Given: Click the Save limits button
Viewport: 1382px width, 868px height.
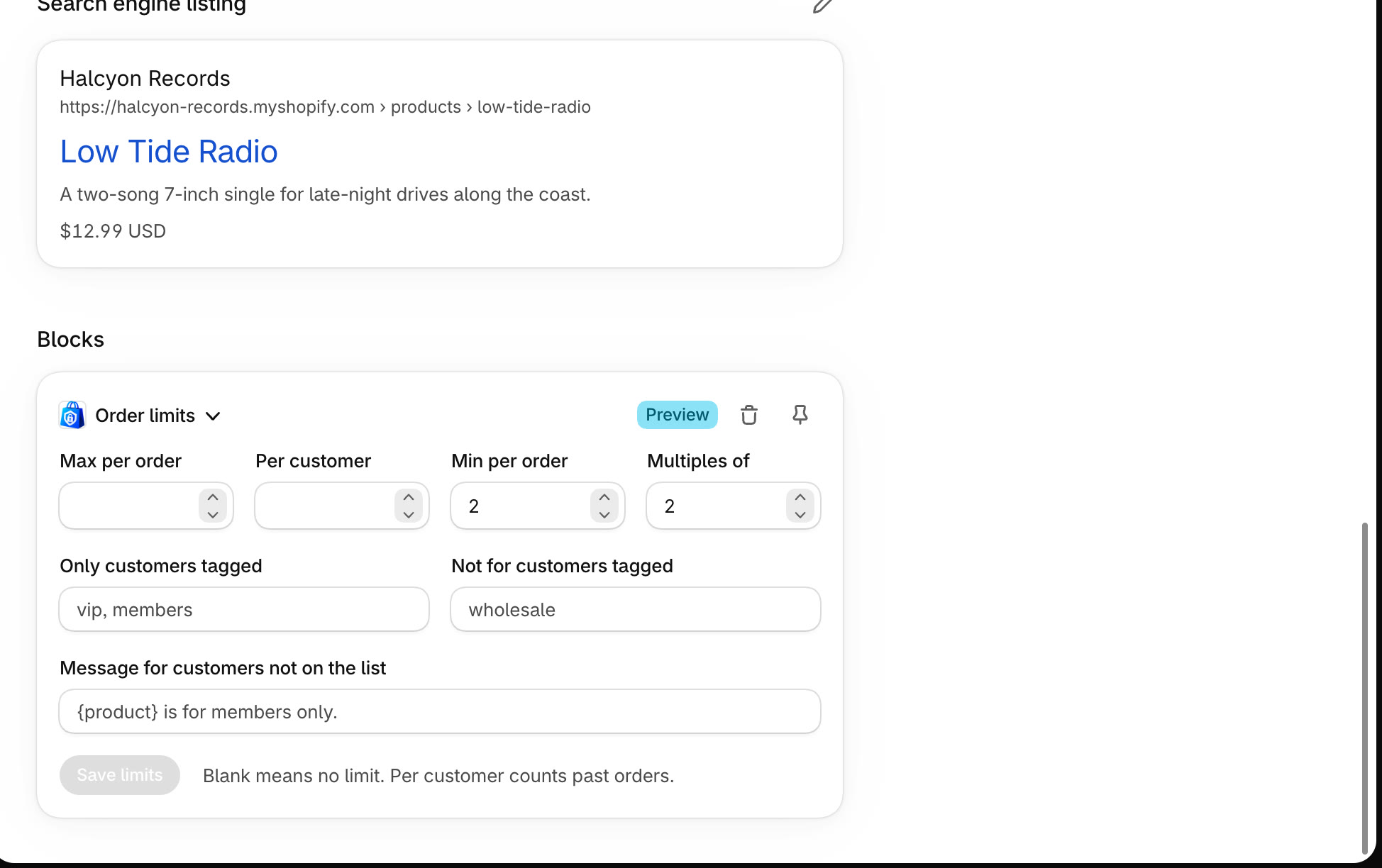Looking at the screenshot, I should click(x=120, y=775).
